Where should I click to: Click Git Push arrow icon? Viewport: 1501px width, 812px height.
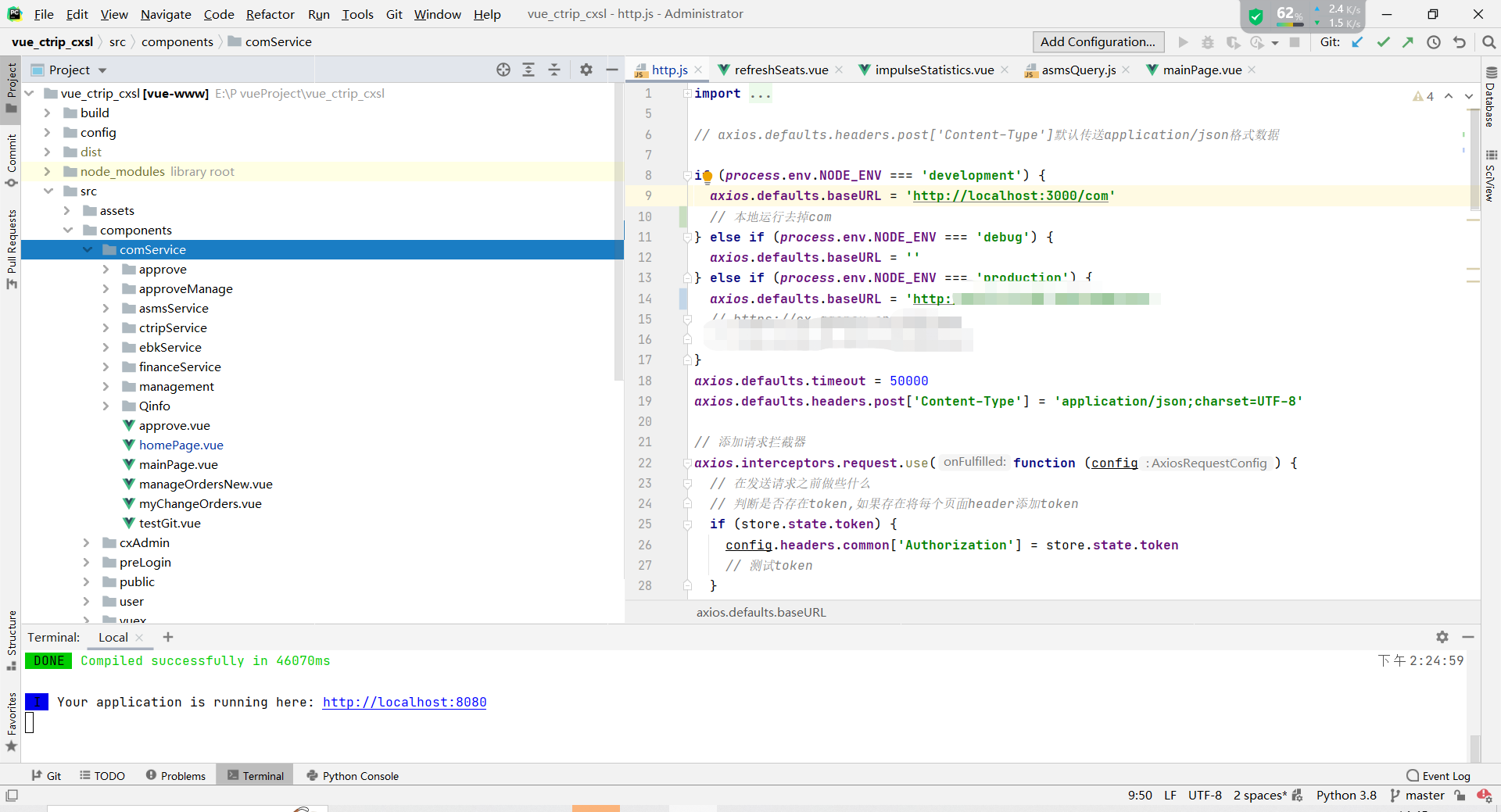click(x=1408, y=42)
